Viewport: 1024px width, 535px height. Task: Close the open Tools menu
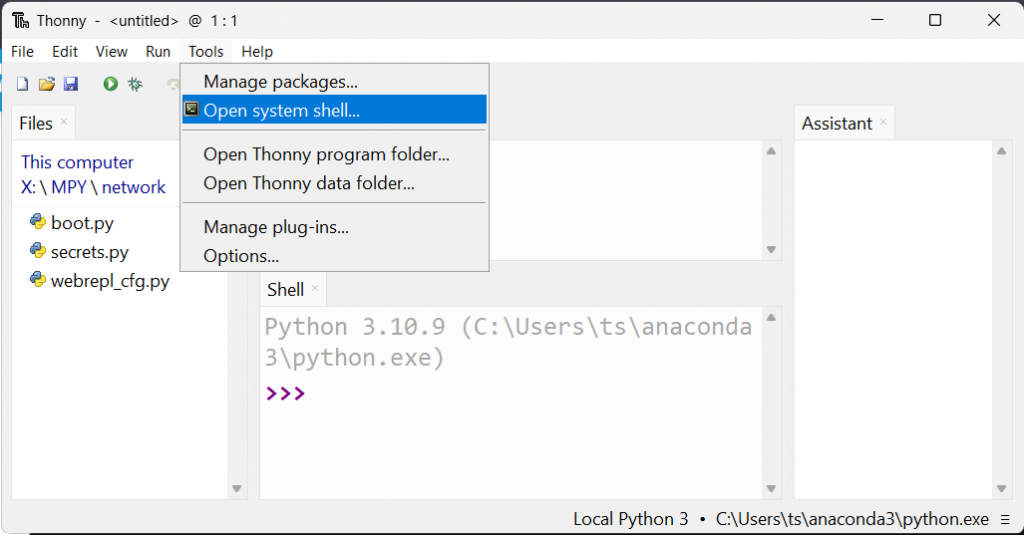(206, 52)
